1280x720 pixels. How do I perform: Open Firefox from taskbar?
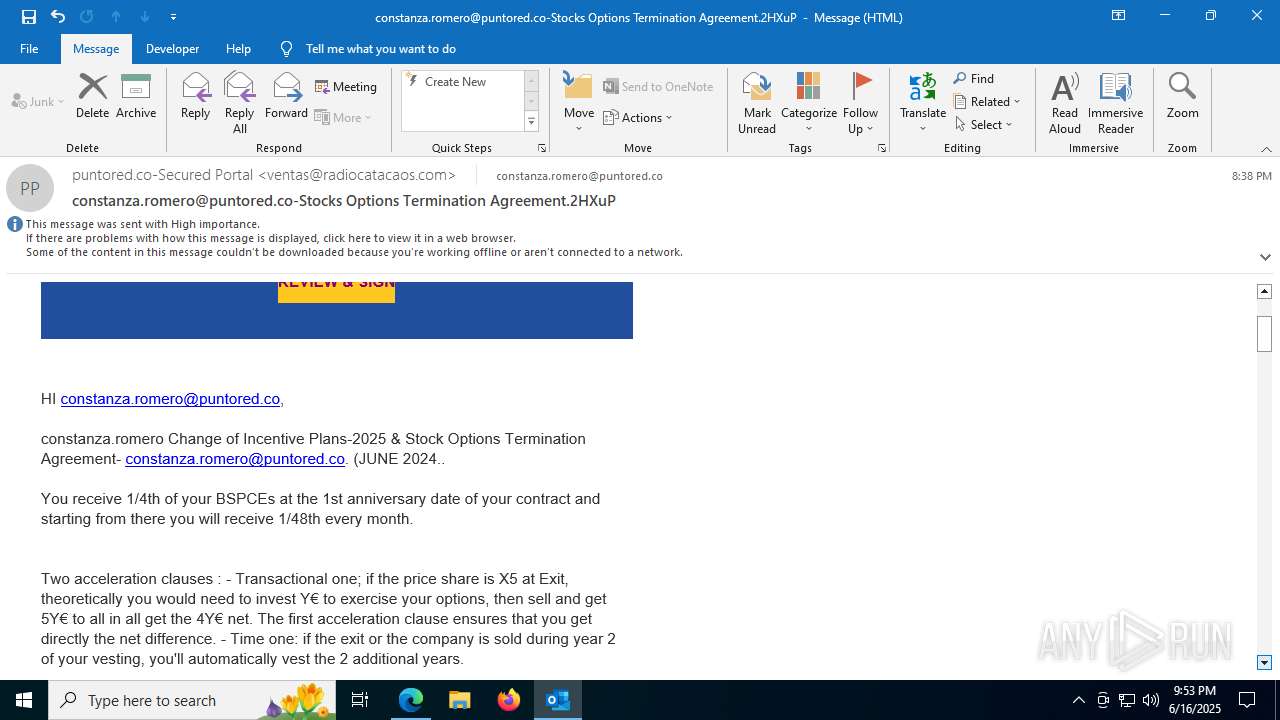(509, 700)
